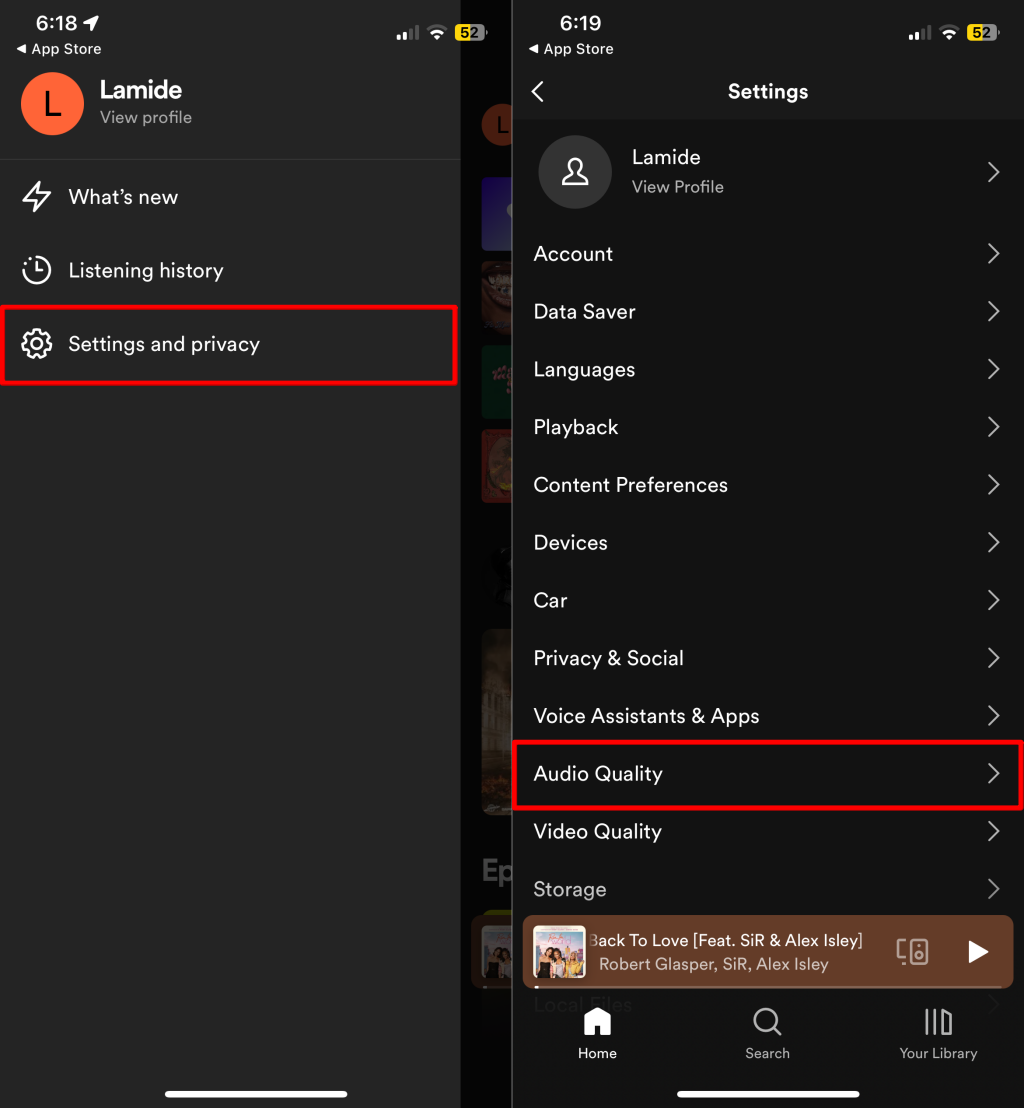
Task: Go to Search tab
Action: (767, 1035)
